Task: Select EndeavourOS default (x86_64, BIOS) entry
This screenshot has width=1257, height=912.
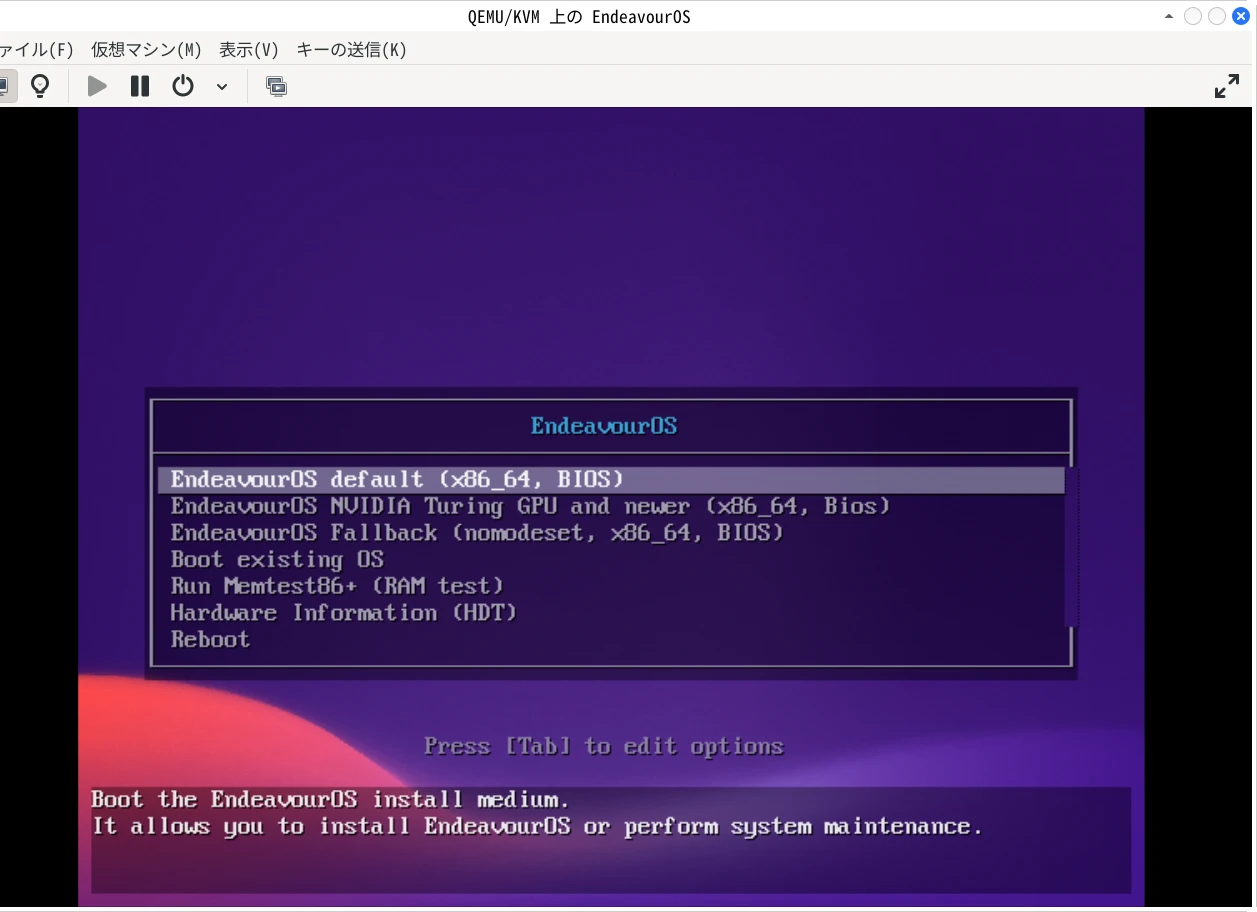Action: point(397,479)
